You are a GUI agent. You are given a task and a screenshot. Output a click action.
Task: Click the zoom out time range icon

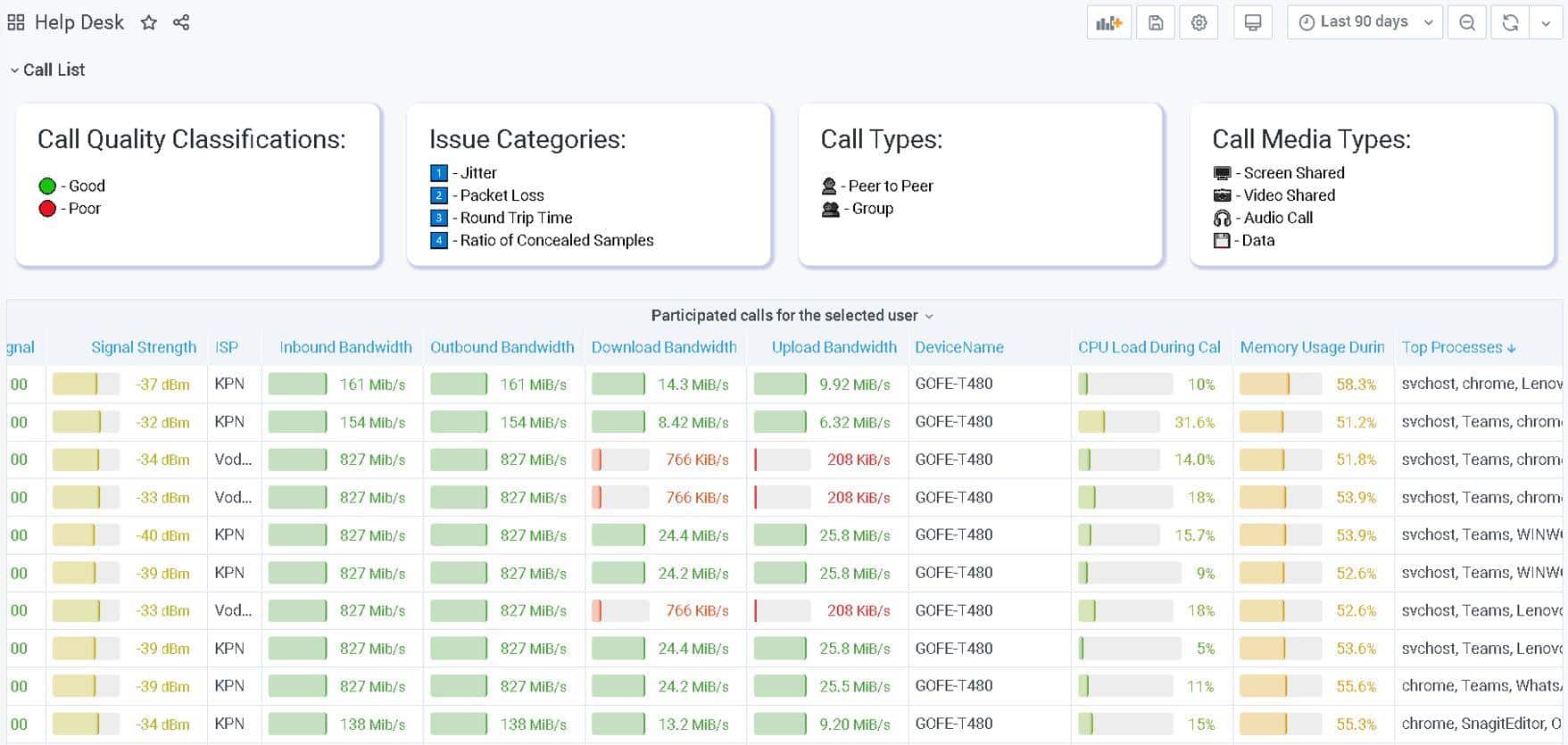coord(1466,23)
